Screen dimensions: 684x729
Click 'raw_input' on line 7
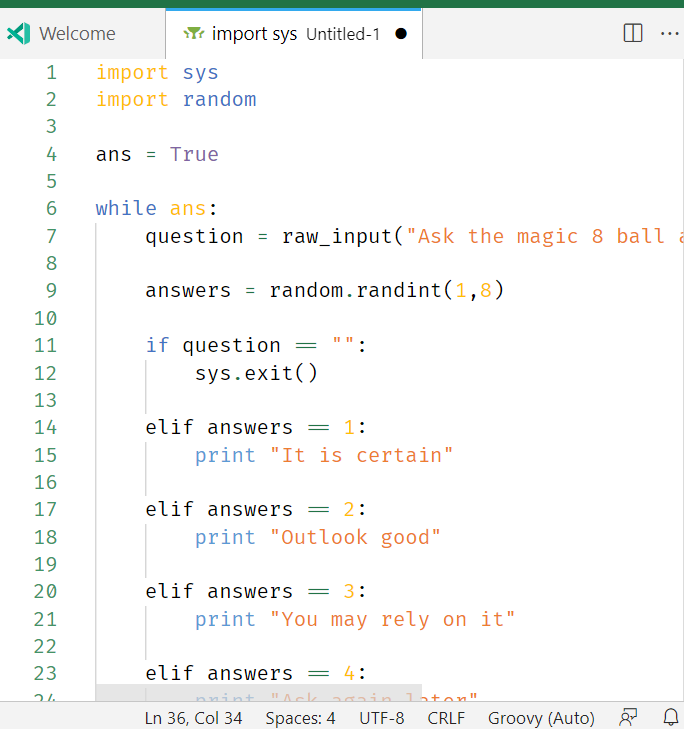click(337, 236)
